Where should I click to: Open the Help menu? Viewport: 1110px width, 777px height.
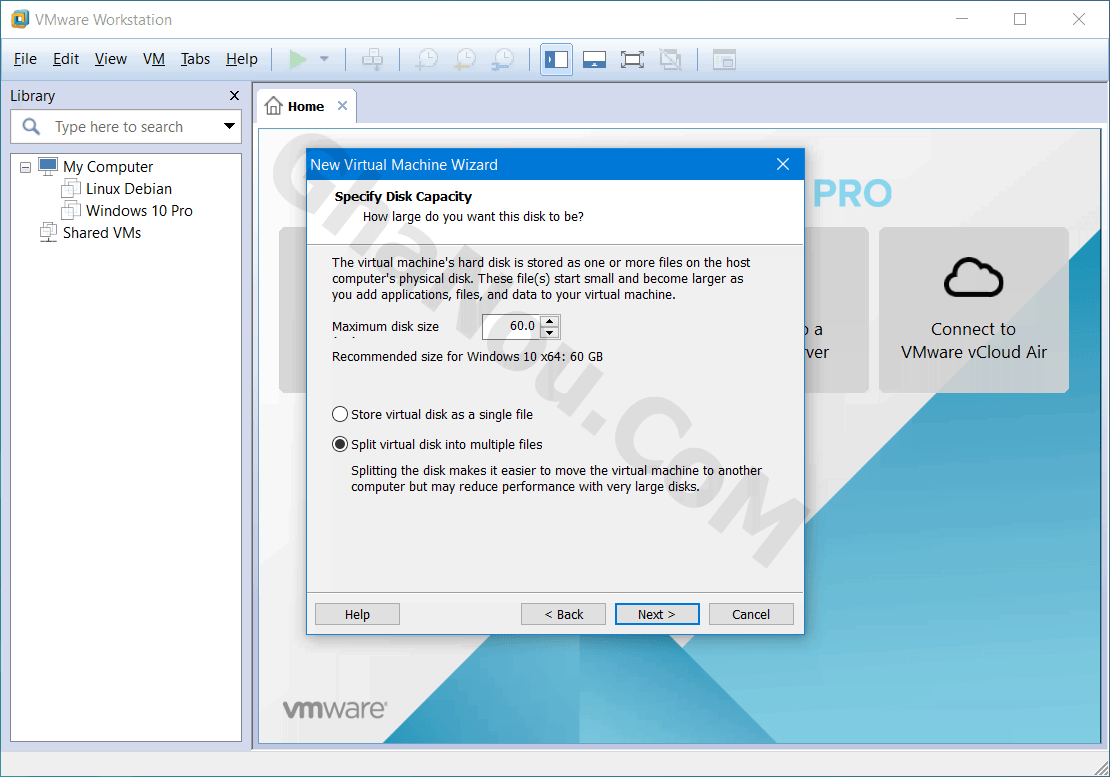coord(241,59)
